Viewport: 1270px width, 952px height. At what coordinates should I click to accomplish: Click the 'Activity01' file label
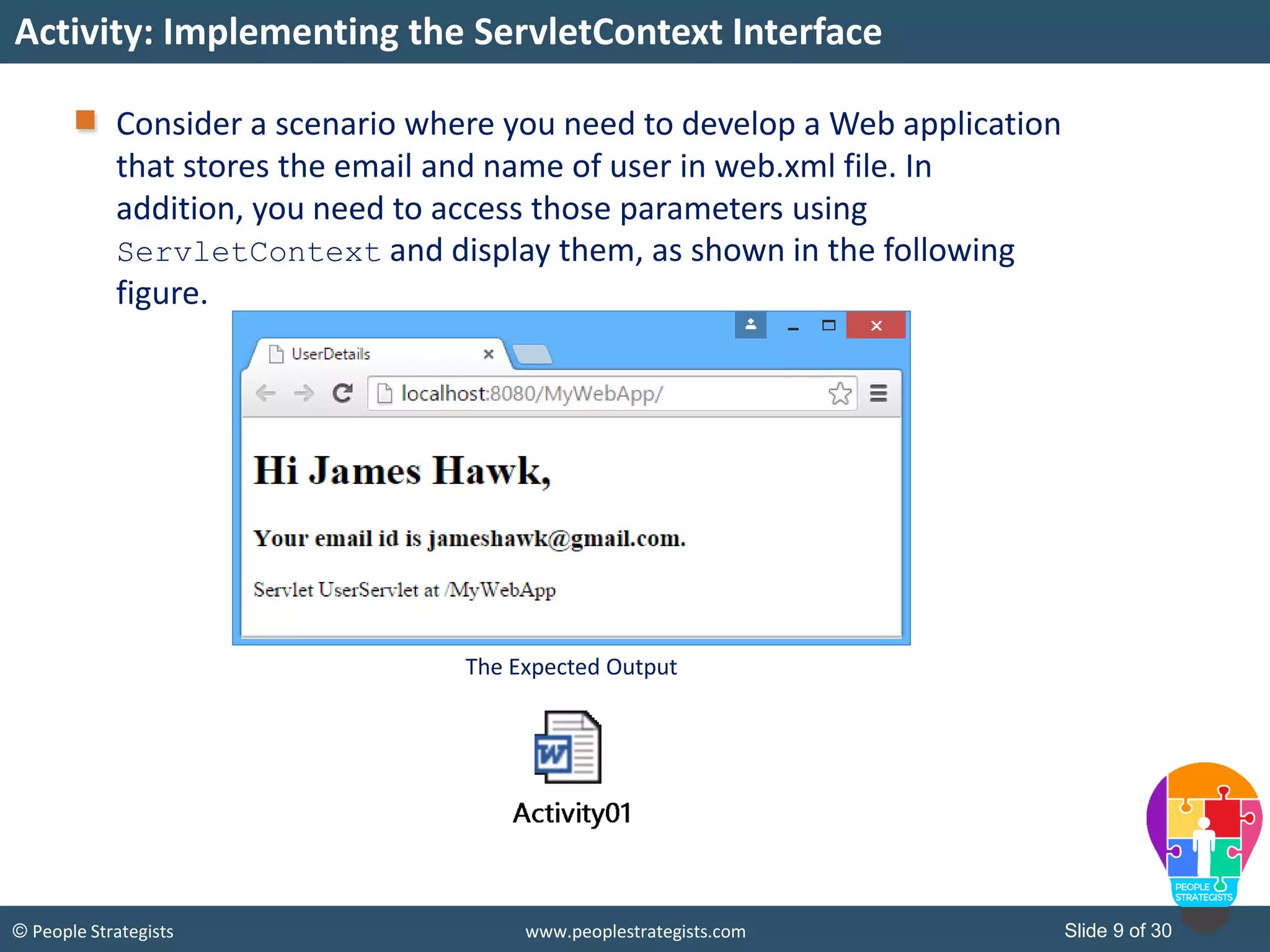click(572, 813)
